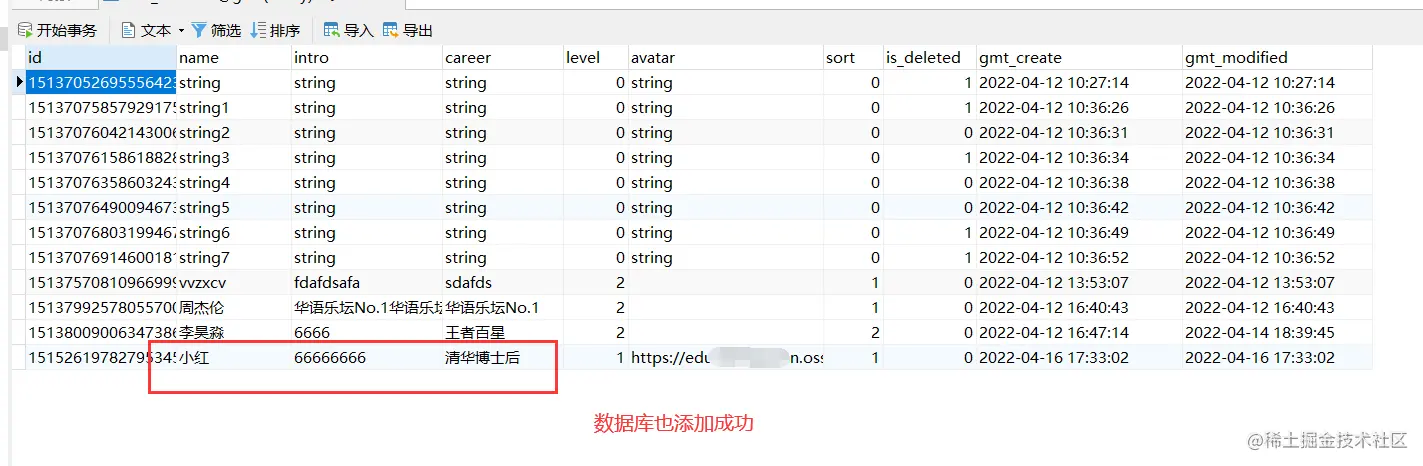Select gmt_modified cell 2022-04-14 18:39:45
Screen dimensions: 1423x466
coord(1277,332)
